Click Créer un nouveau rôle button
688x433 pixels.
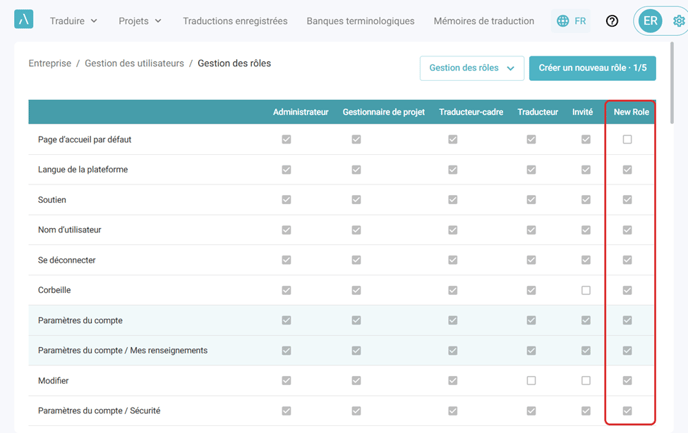coord(592,68)
